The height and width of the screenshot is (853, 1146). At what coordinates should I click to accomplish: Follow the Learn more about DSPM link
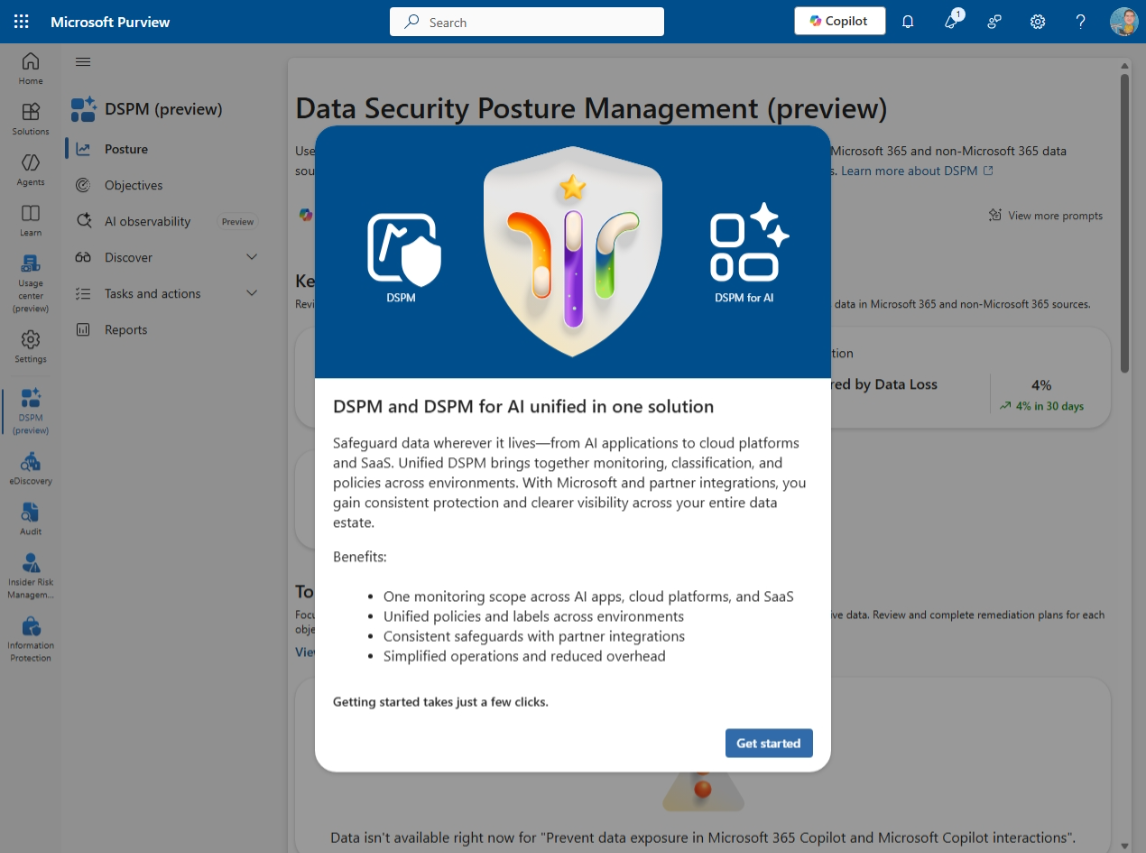pyautogui.click(x=911, y=170)
